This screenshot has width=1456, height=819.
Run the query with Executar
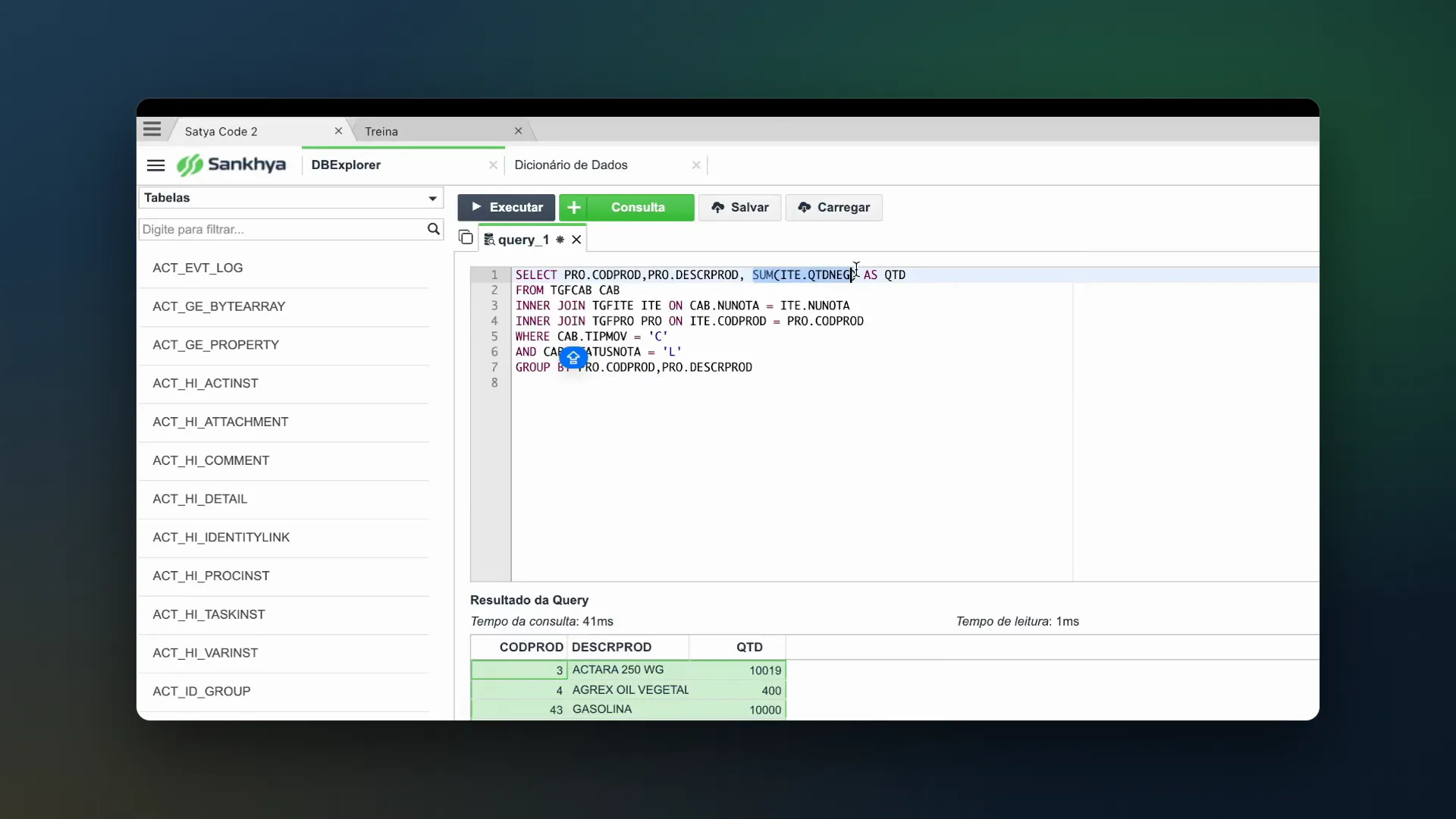coord(507,208)
